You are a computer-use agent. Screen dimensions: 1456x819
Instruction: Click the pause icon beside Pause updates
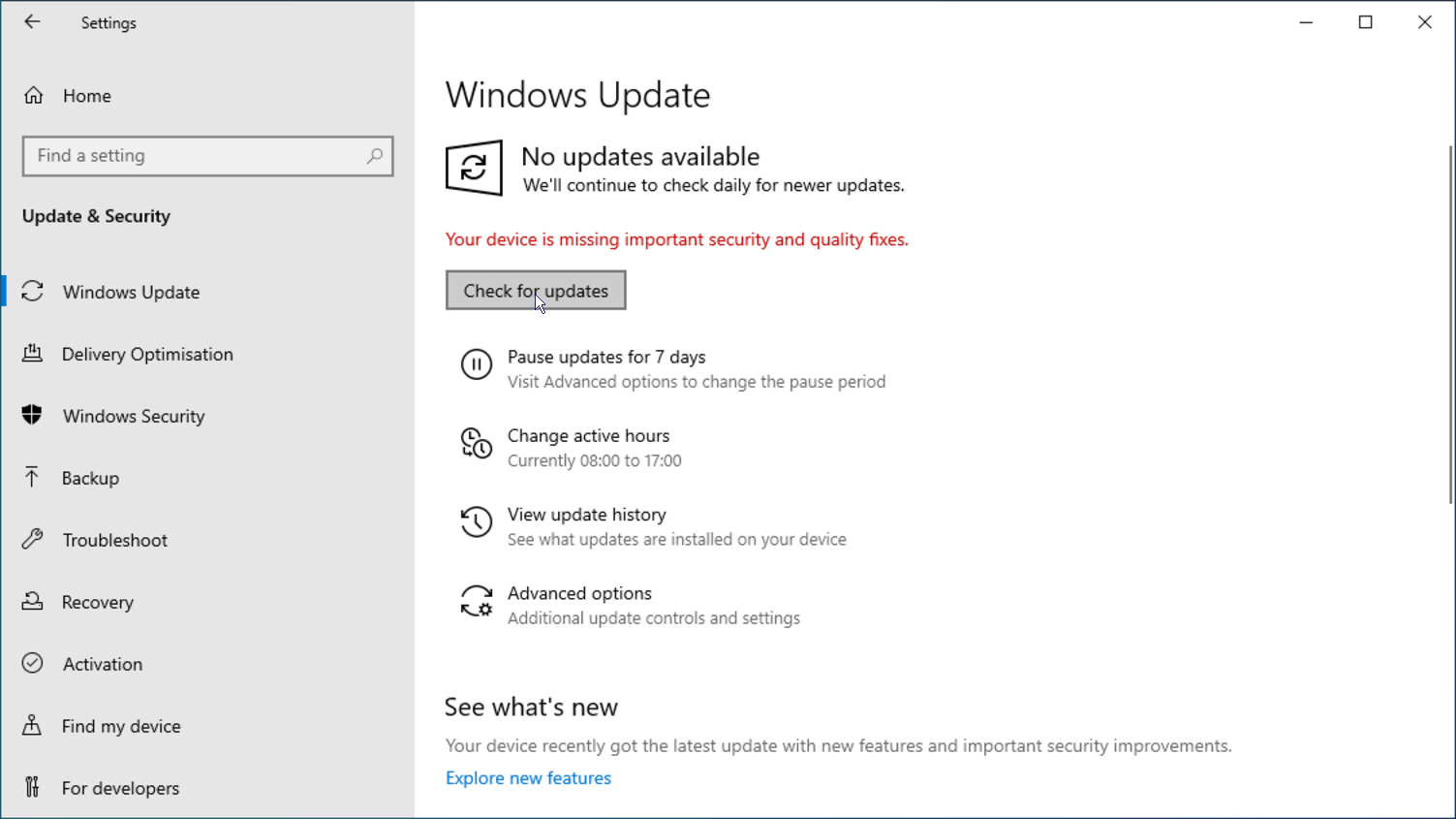(476, 364)
